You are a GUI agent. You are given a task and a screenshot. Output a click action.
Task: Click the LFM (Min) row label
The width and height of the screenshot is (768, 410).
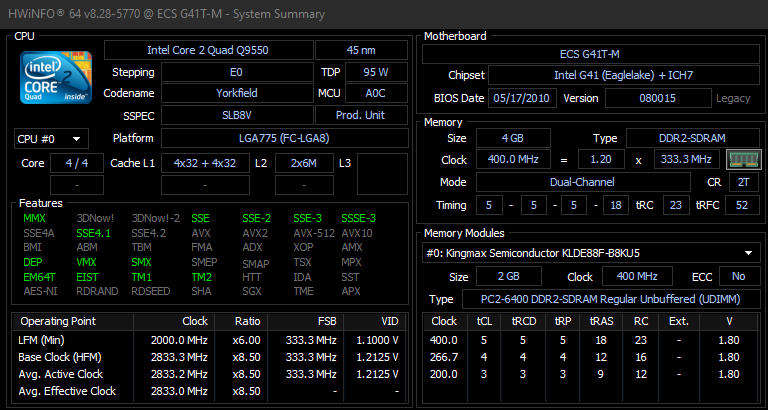(x=41, y=340)
